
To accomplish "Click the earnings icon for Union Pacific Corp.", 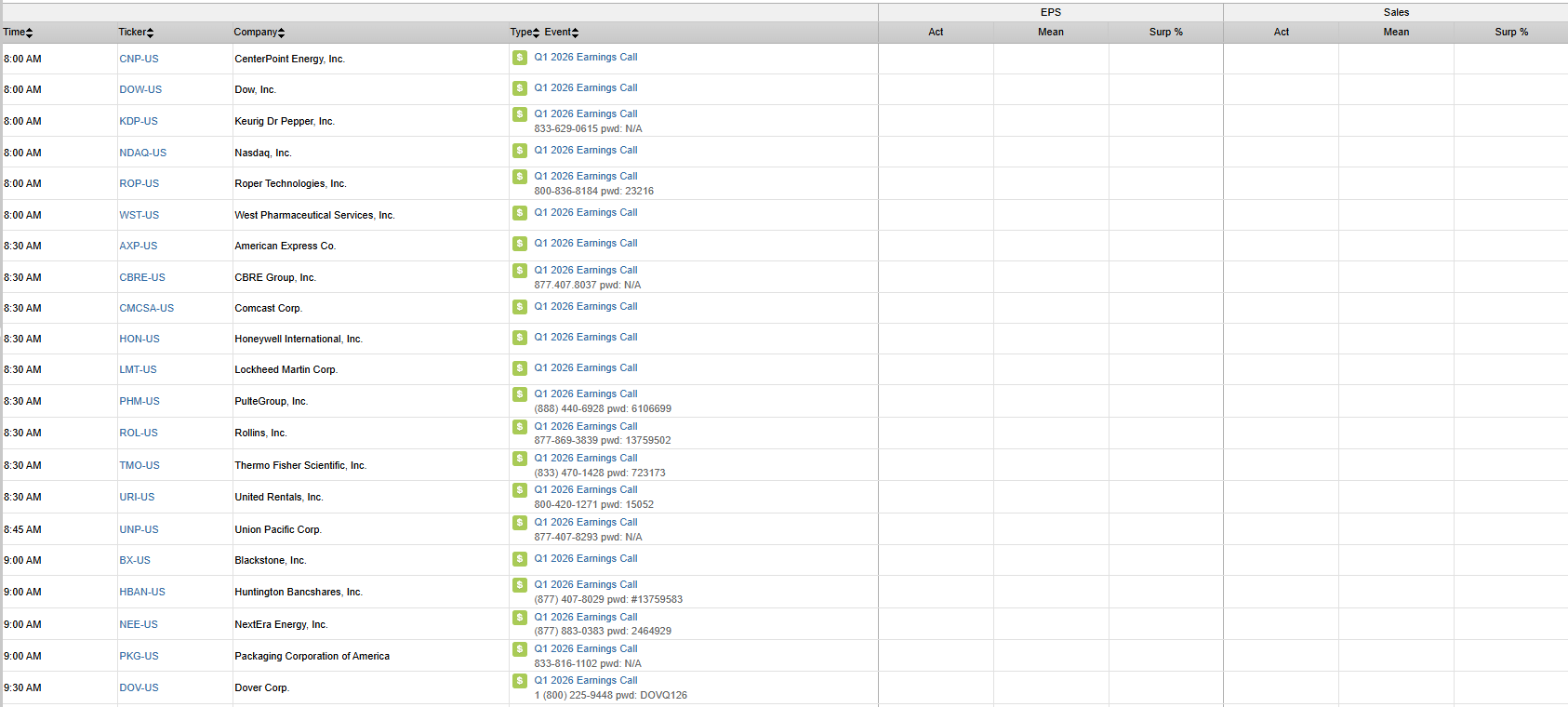I will [x=520, y=523].
